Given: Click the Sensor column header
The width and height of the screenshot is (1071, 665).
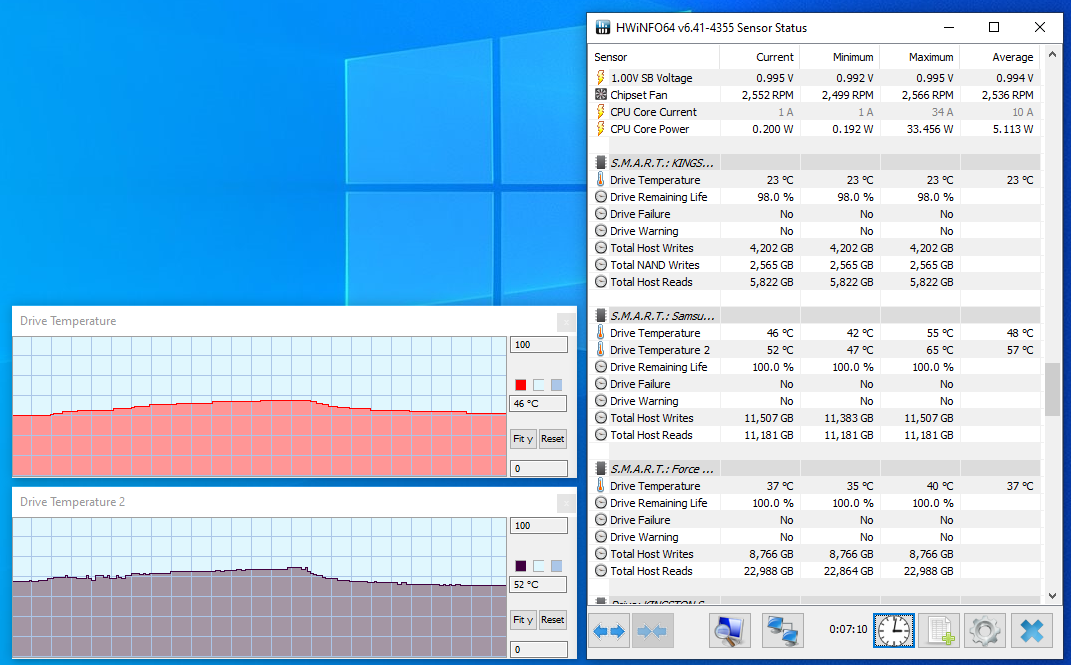Looking at the screenshot, I should [654, 57].
